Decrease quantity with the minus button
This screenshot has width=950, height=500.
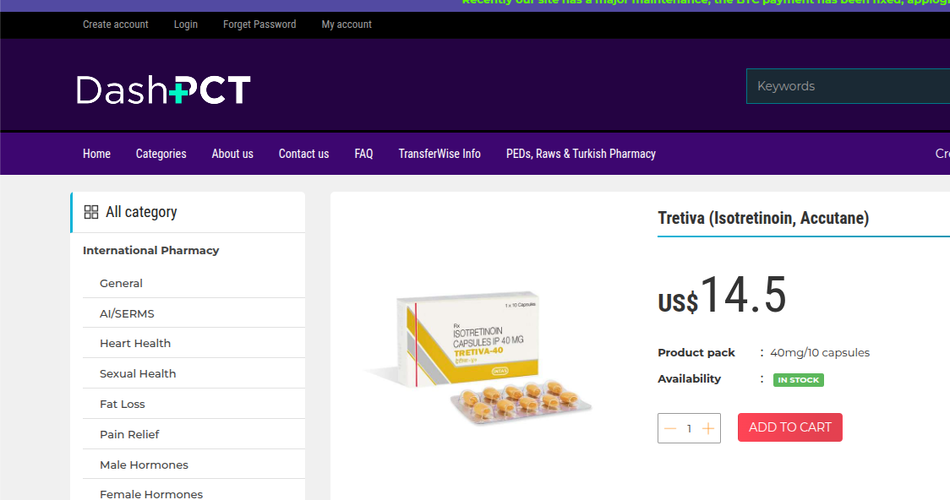point(670,428)
